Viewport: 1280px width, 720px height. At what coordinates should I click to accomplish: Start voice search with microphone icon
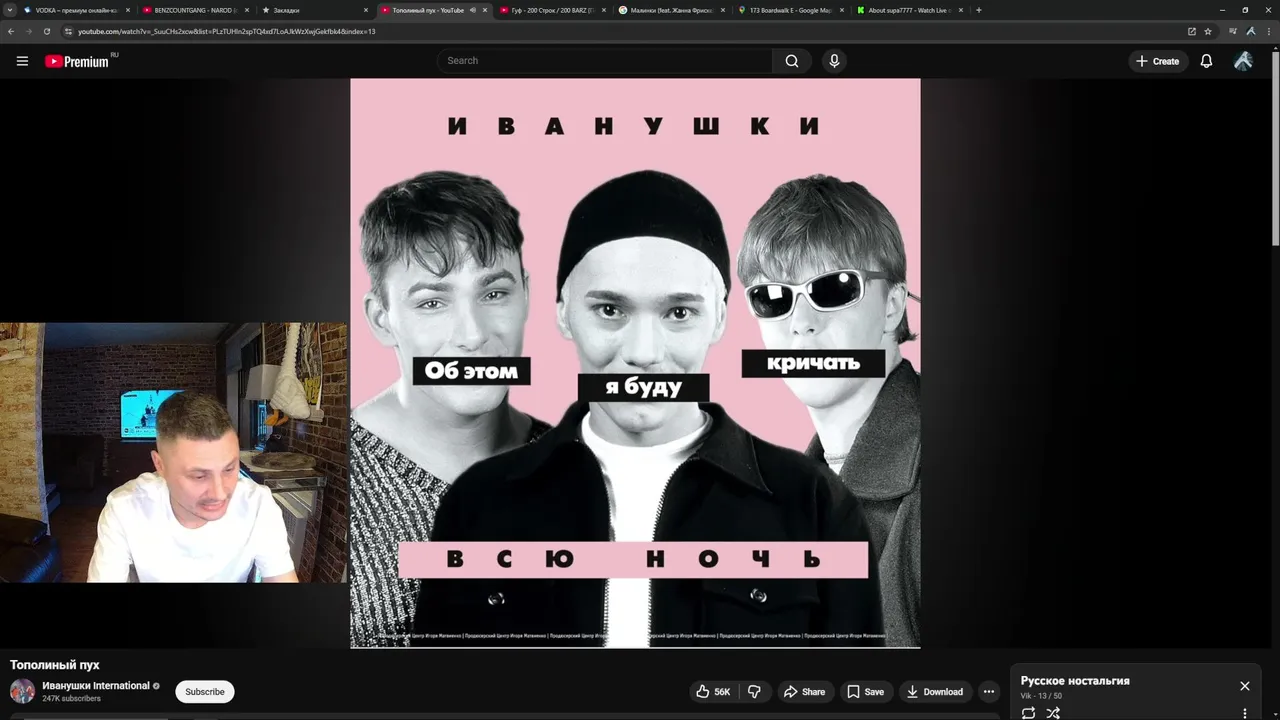(834, 61)
